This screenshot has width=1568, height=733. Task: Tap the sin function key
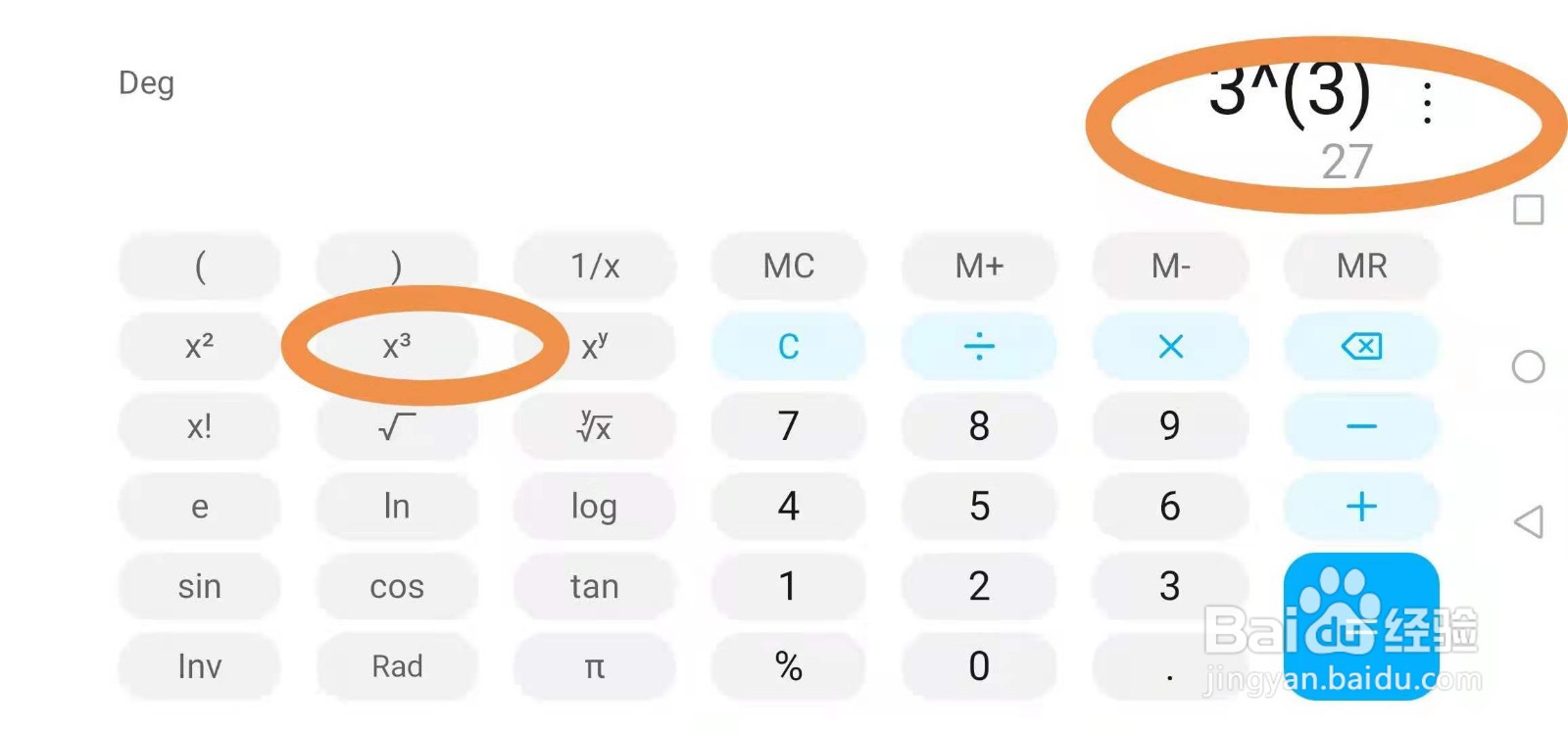(199, 586)
